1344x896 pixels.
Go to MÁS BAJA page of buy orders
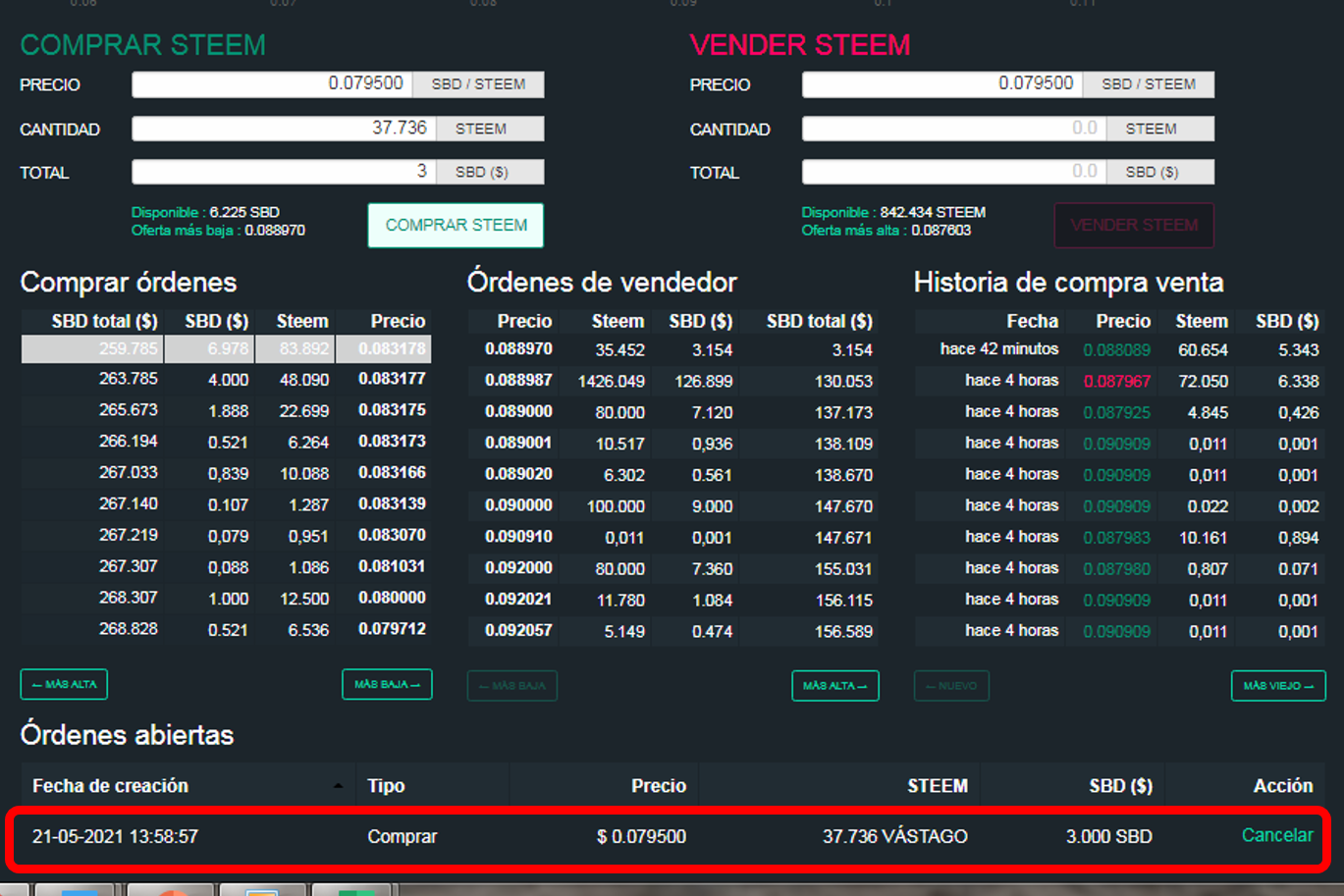click(387, 684)
